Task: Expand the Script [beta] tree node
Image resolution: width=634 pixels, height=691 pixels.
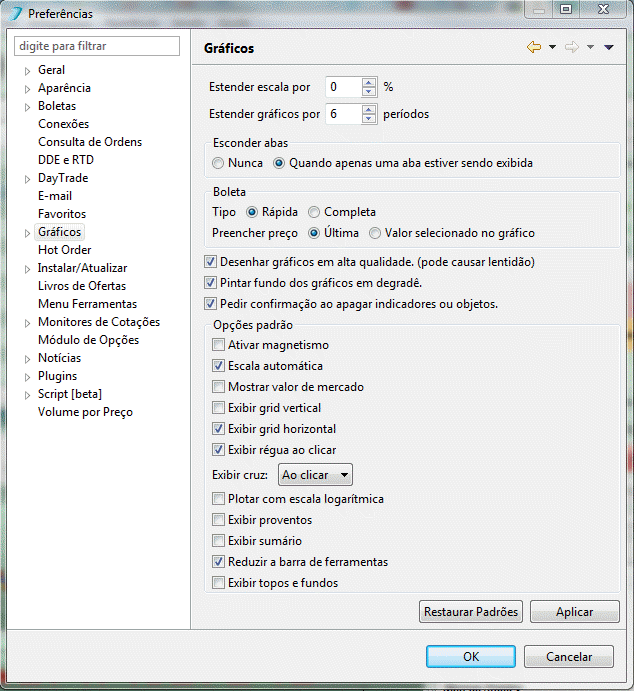Action: (27, 395)
